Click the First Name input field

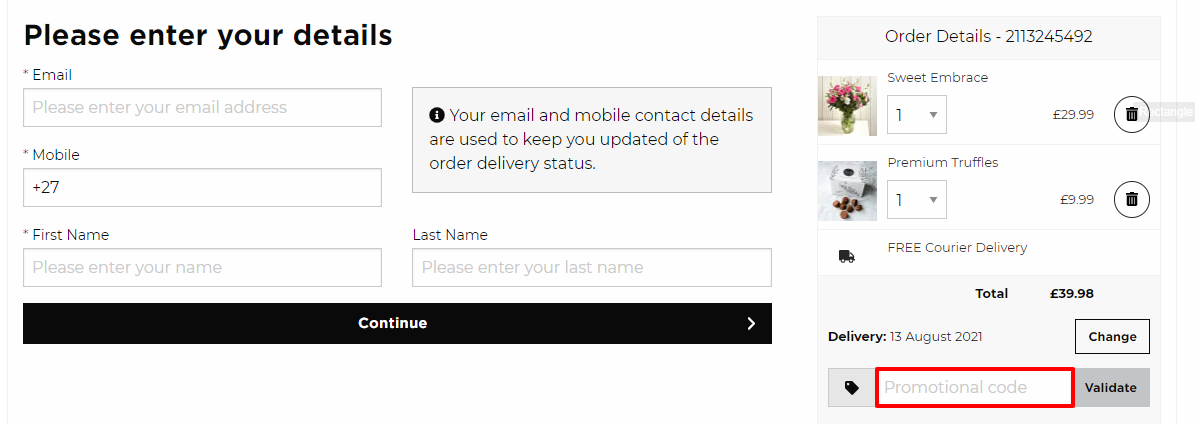pyautogui.click(x=202, y=268)
